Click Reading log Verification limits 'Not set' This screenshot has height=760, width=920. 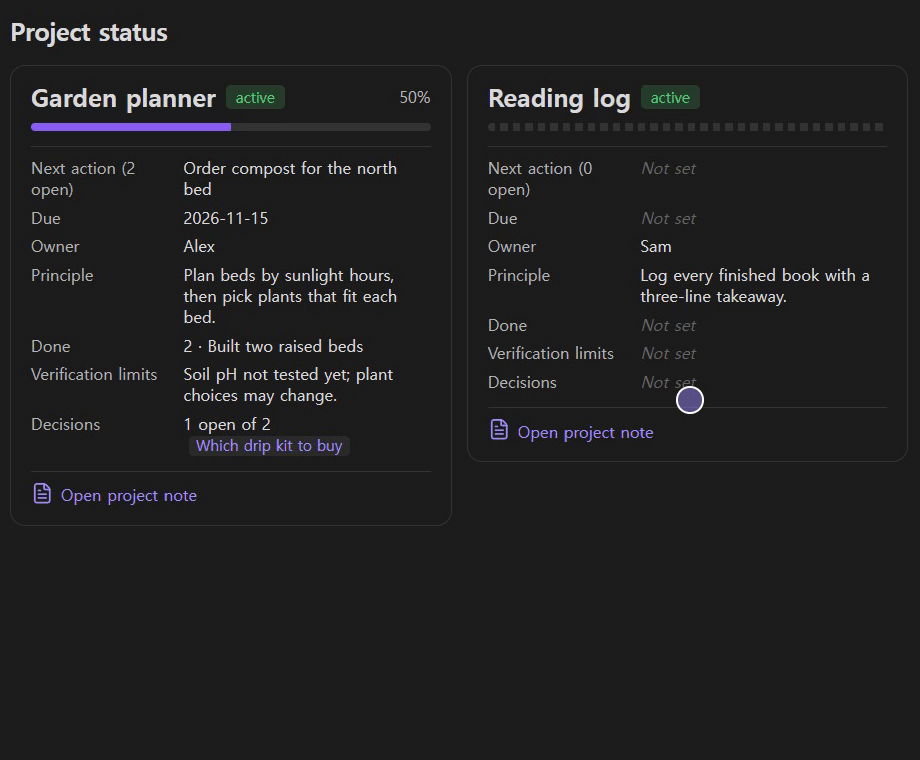click(668, 353)
